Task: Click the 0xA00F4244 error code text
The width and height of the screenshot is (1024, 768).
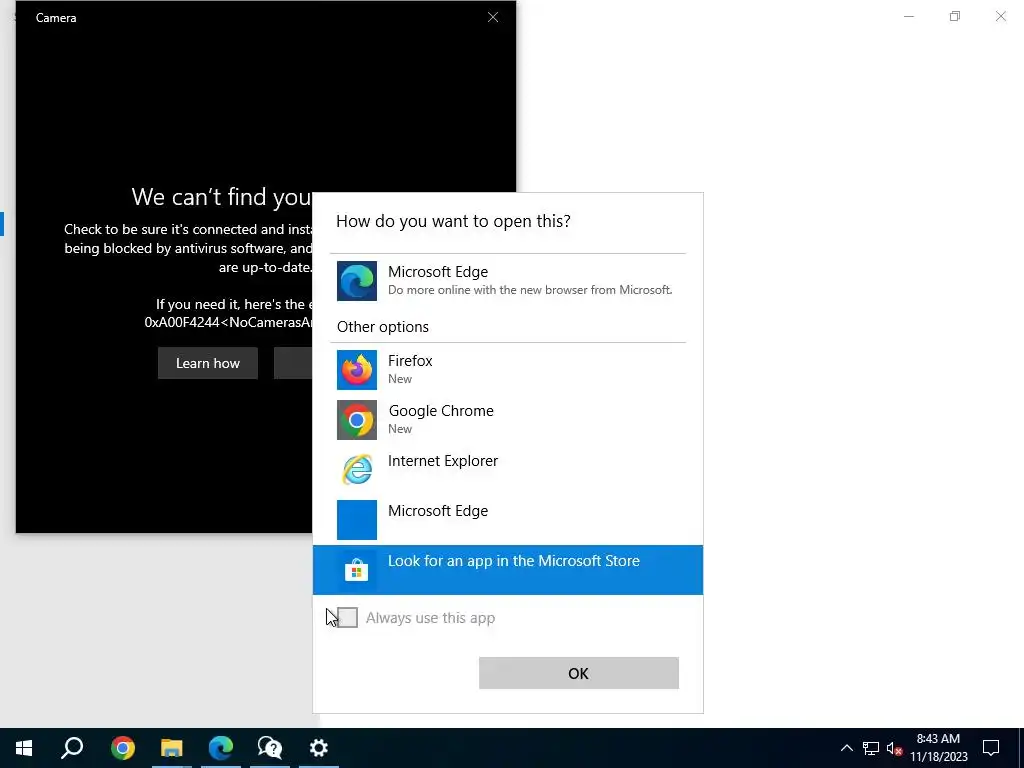Action: coord(228,322)
